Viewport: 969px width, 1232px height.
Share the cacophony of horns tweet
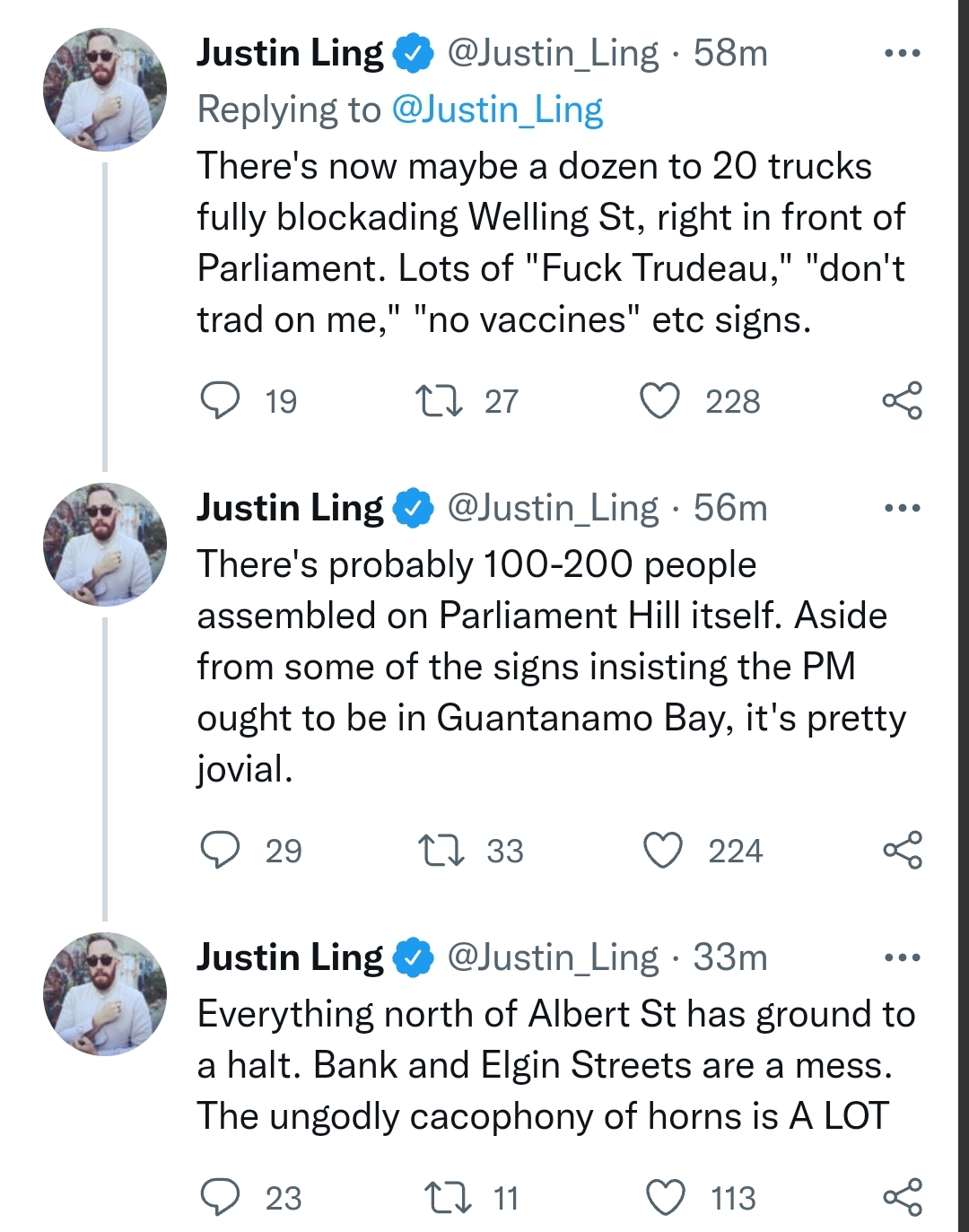902,1197
